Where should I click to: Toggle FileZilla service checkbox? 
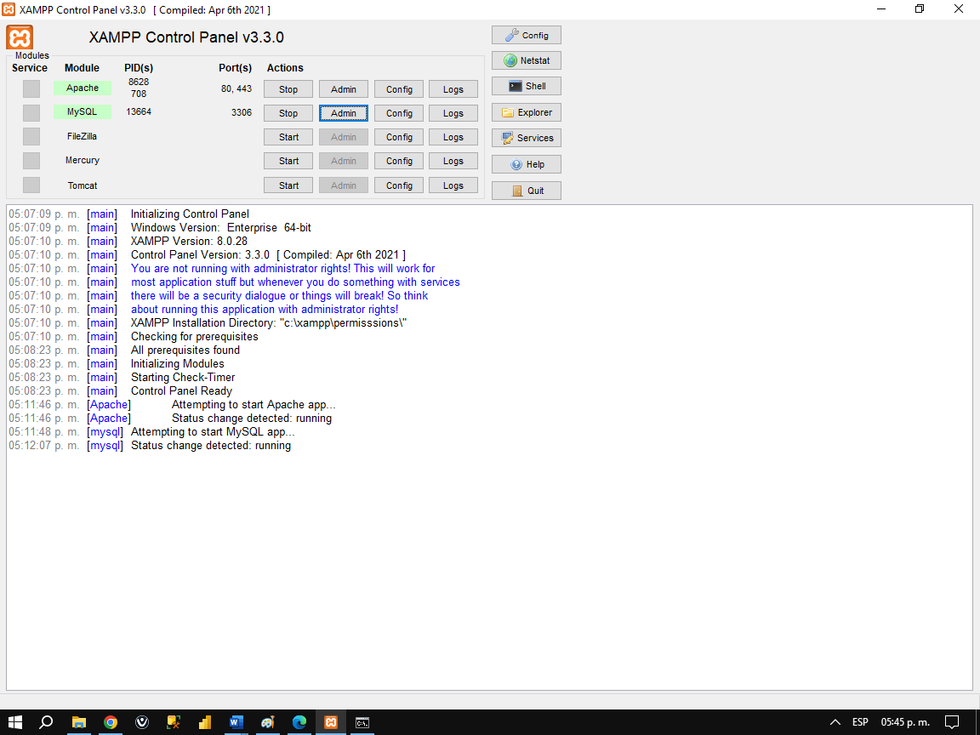[x=31, y=137]
